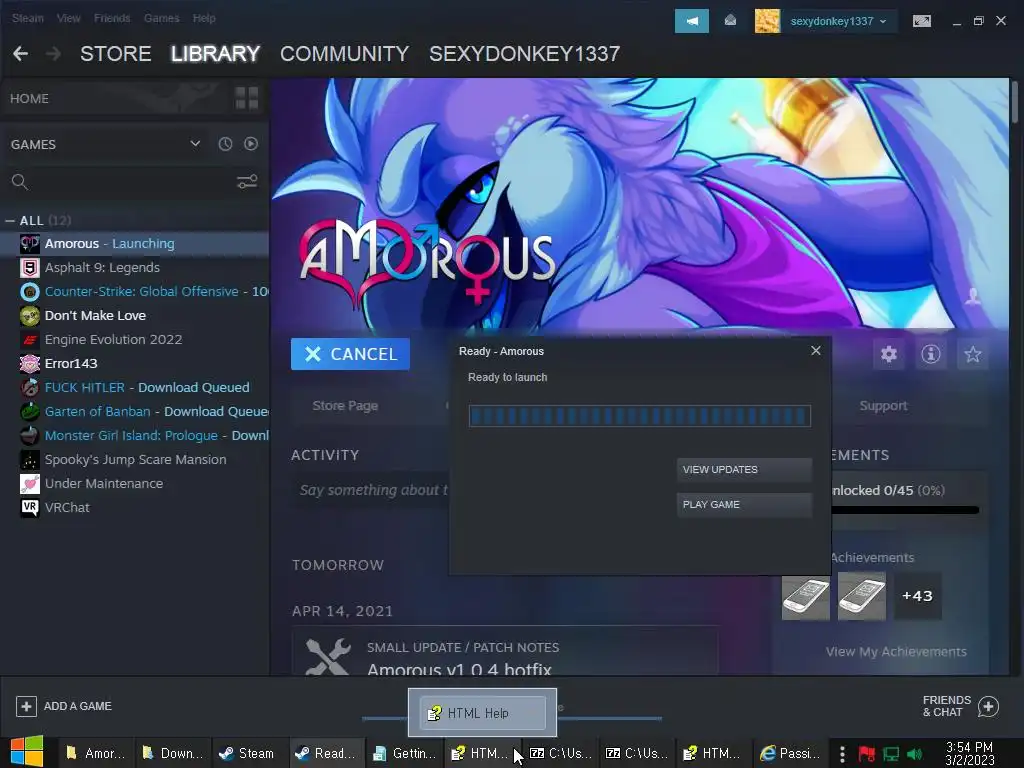
Task: Select Counter-Strike: Global Offensive in list
Action: pos(135,292)
